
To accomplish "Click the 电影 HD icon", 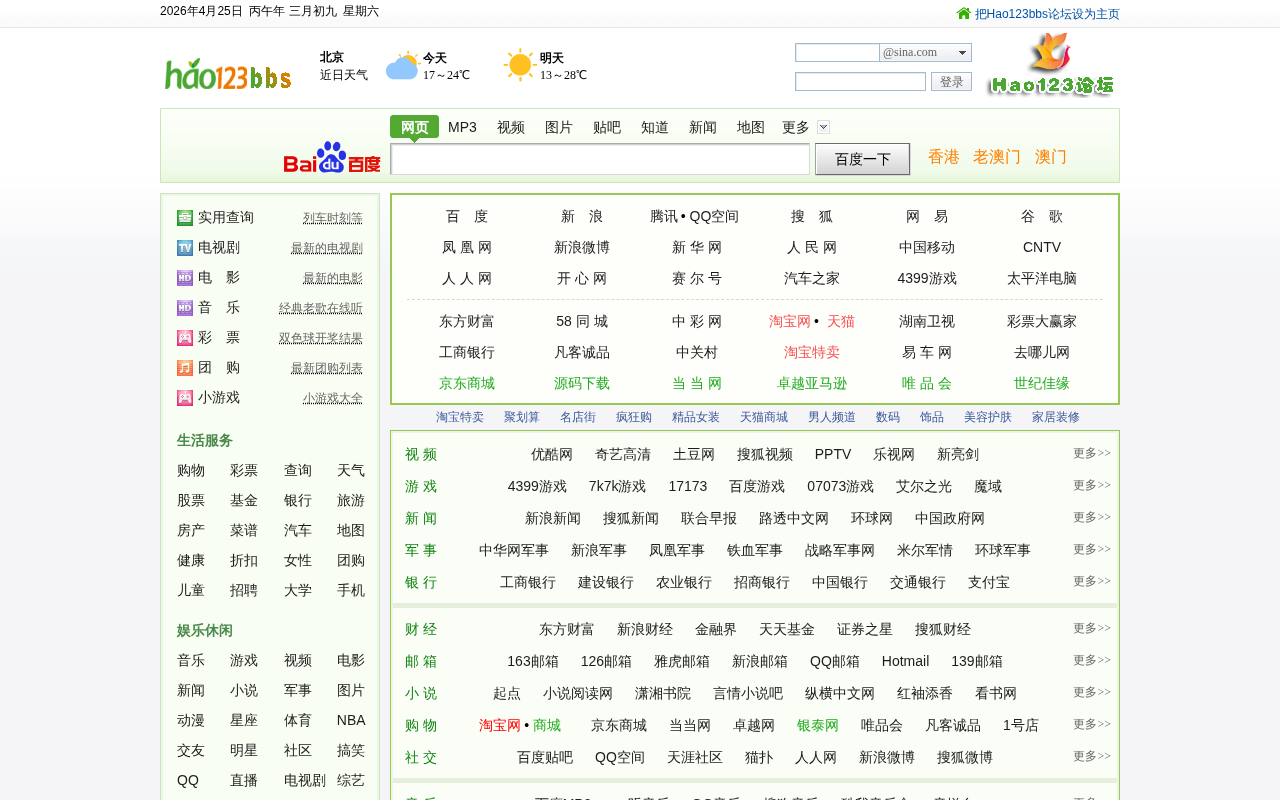I will [185, 278].
